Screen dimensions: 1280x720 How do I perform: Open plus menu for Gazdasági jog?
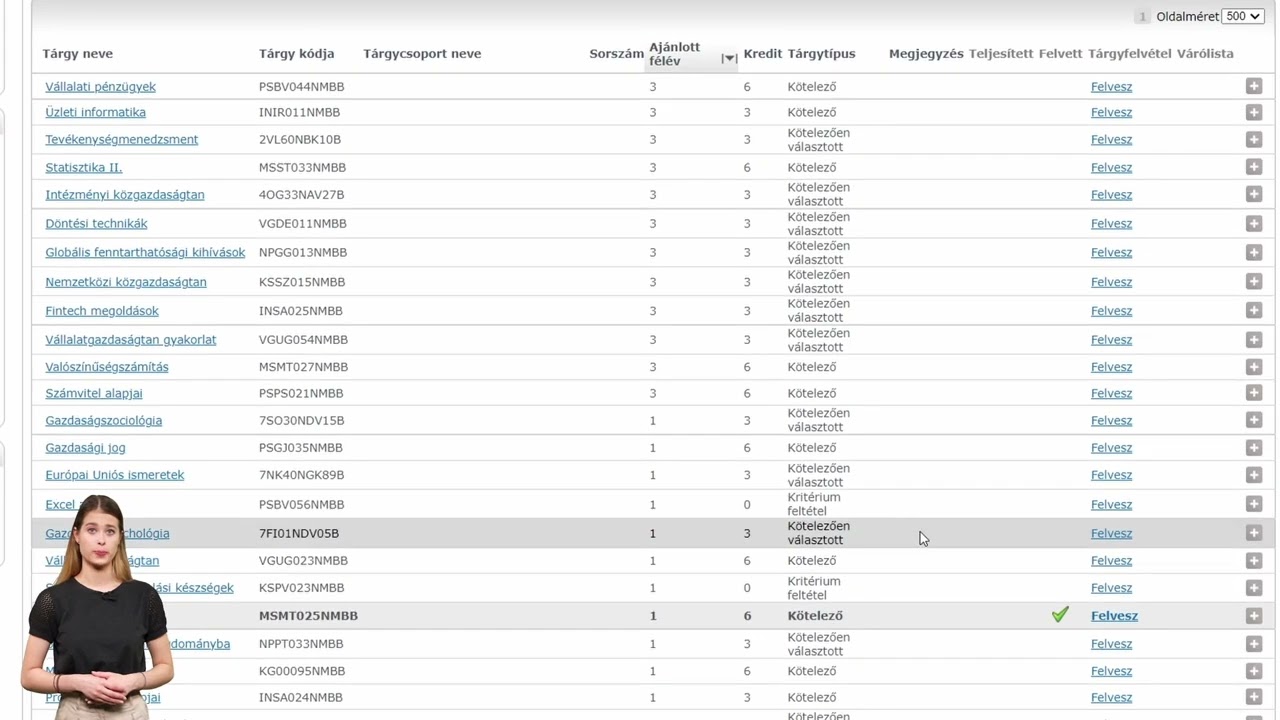click(x=1254, y=447)
